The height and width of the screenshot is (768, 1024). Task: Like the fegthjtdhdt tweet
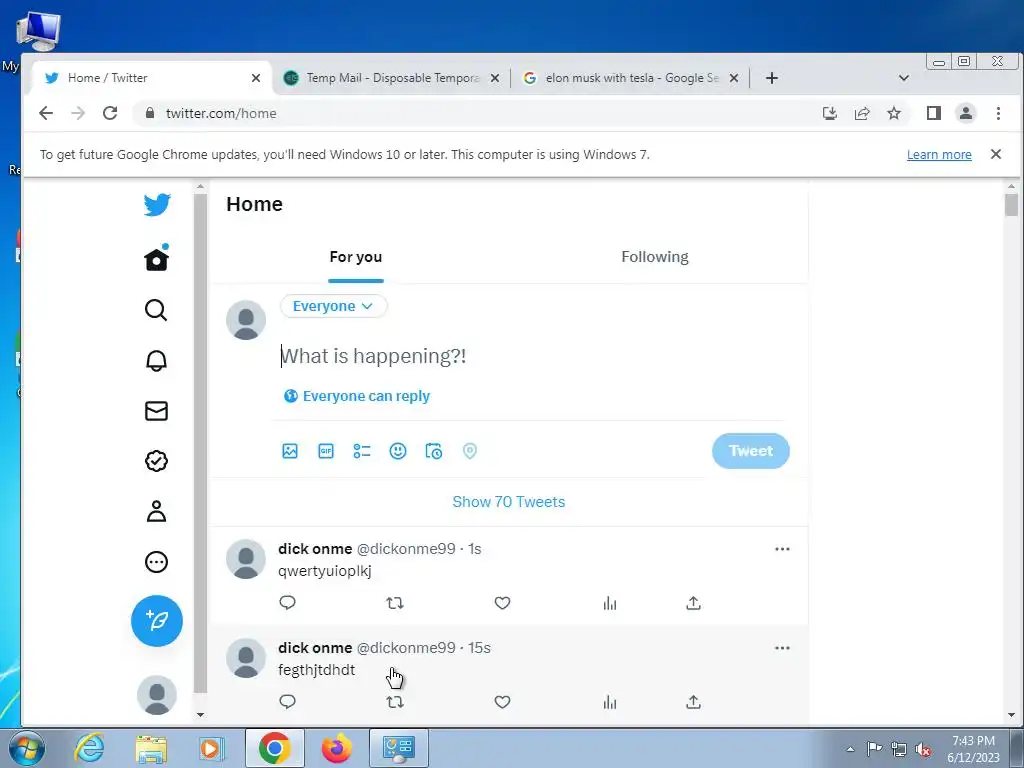tap(502, 702)
